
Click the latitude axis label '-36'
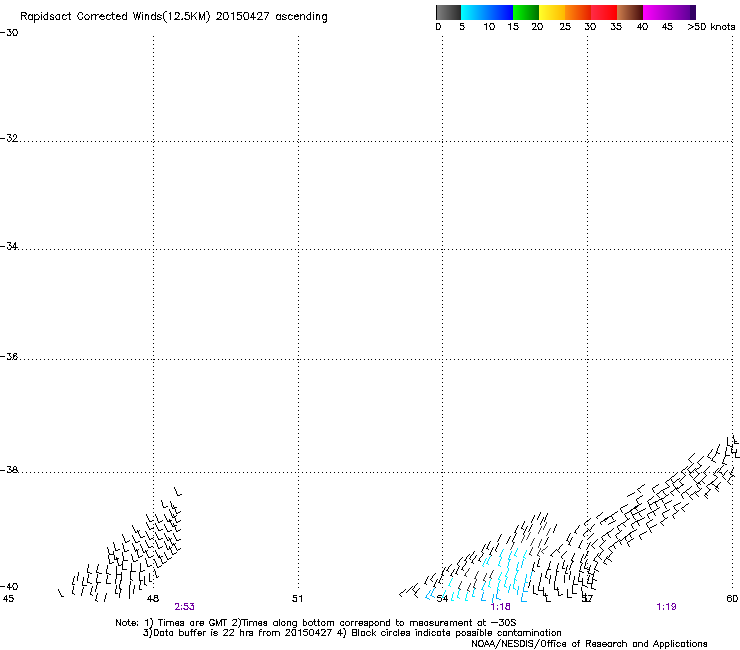pos(9,356)
